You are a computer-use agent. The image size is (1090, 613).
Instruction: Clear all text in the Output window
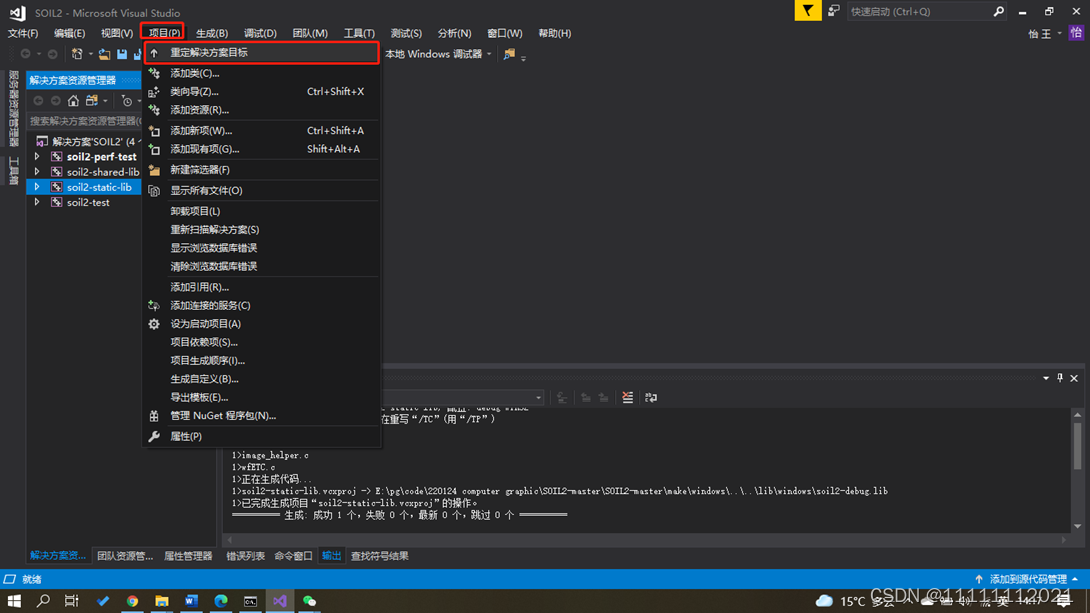pyautogui.click(x=627, y=397)
